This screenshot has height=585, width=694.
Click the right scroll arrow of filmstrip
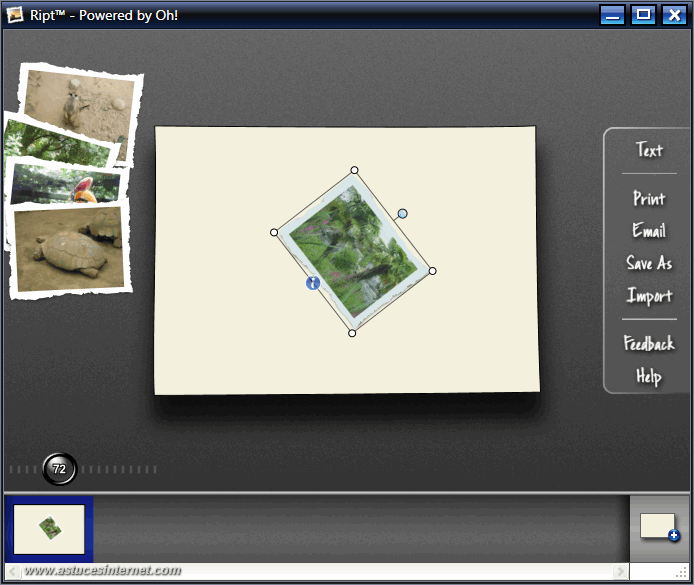pos(621,571)
